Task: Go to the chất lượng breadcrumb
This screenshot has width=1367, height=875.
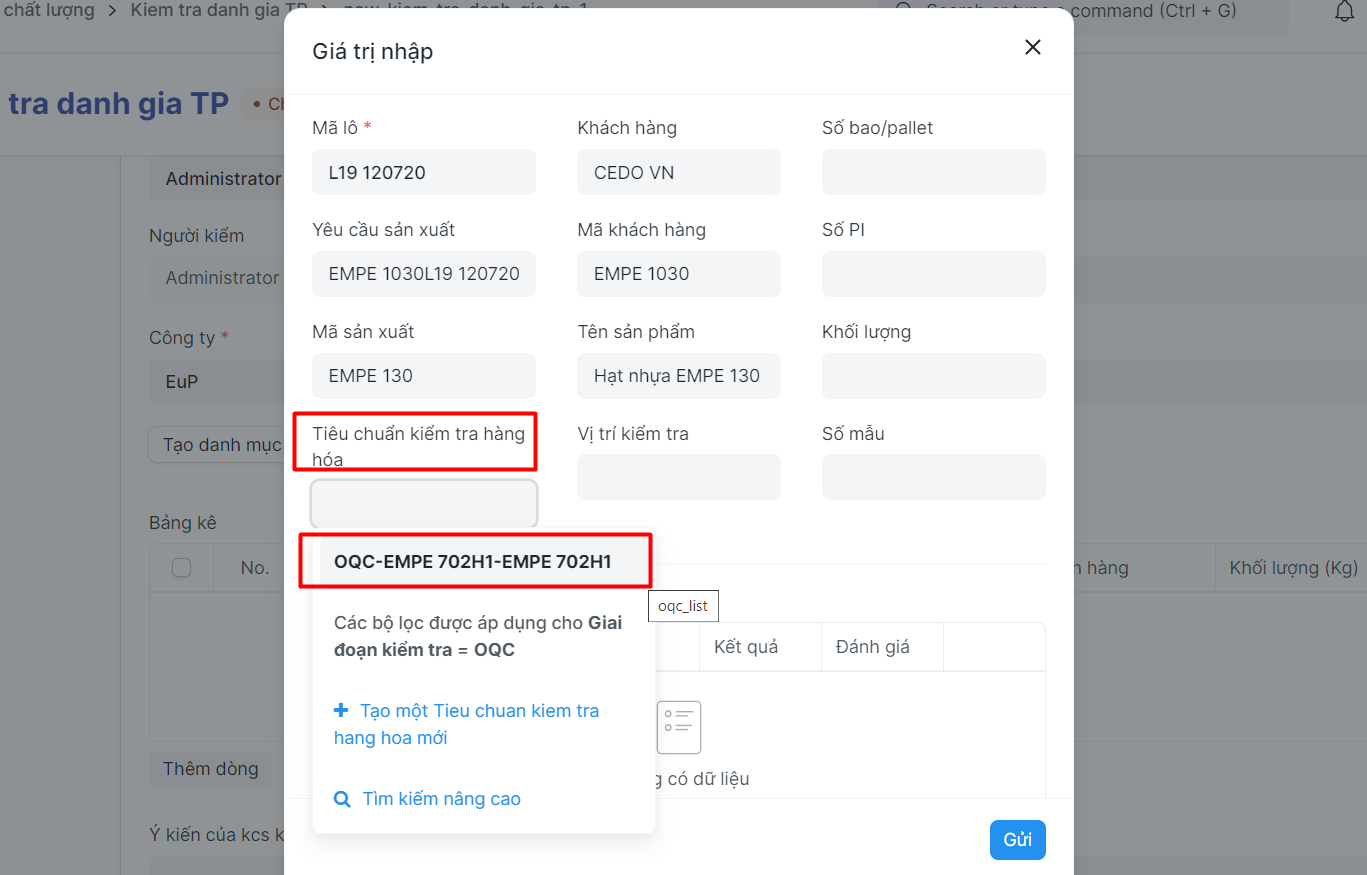Action: click(50, 11)
